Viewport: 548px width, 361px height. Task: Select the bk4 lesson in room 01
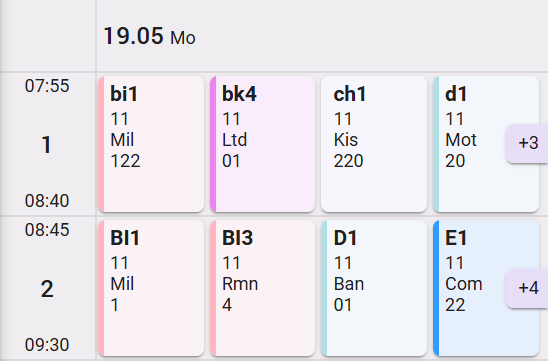(262, 144)
